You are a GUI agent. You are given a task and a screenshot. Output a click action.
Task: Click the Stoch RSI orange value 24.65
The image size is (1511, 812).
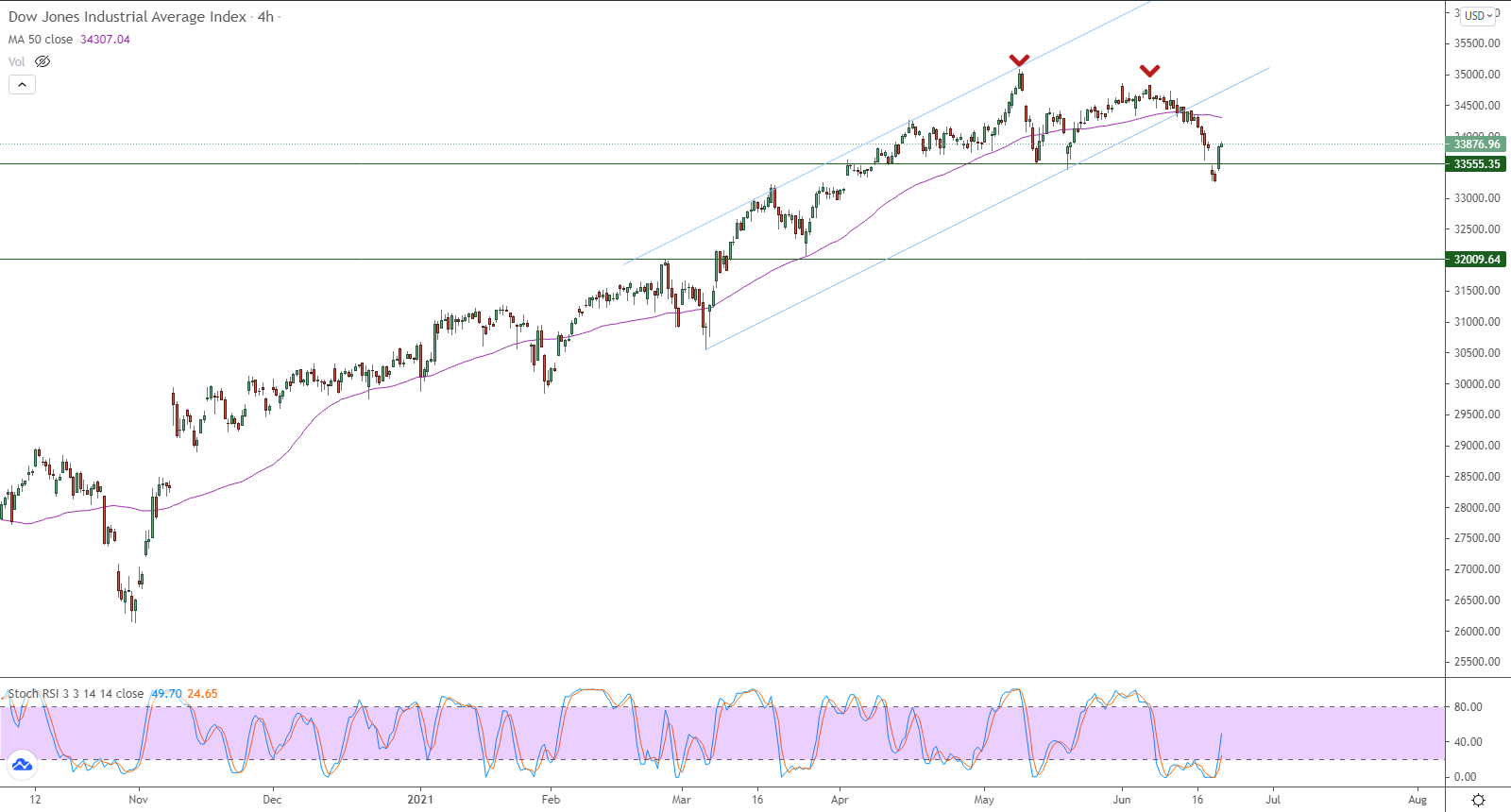pos(202,694)
